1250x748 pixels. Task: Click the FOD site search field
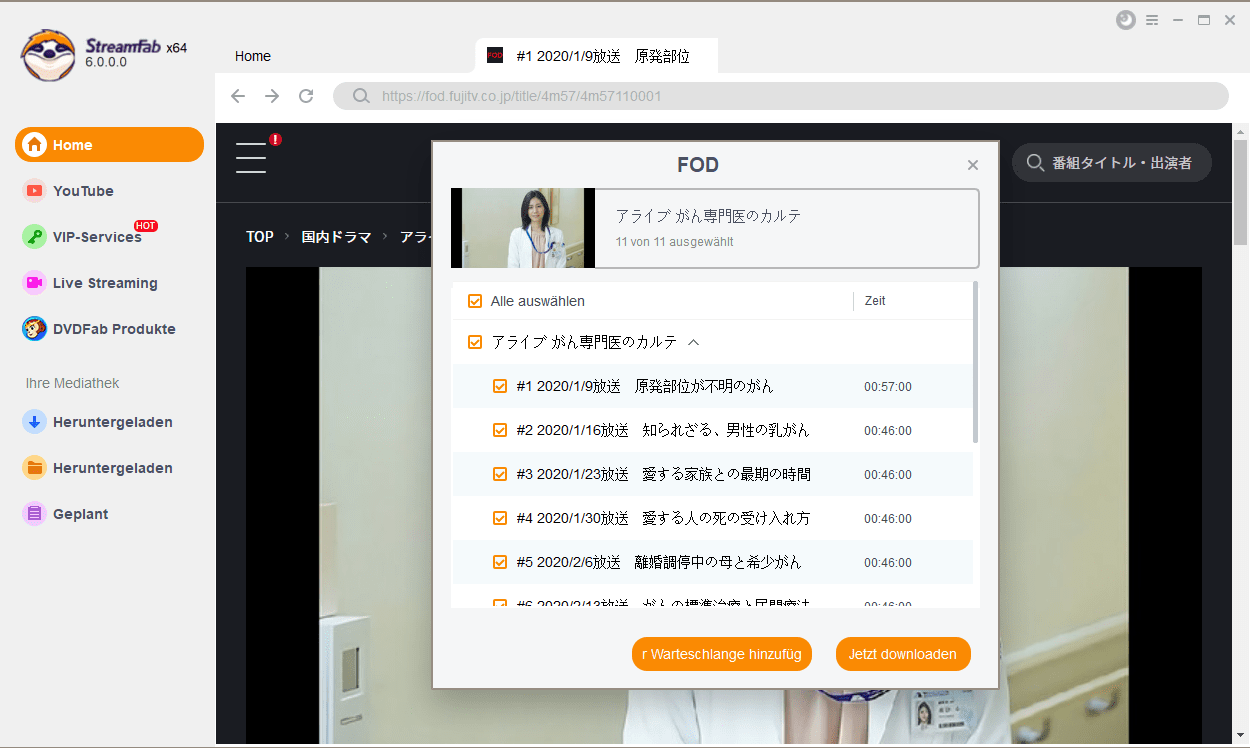coord(1112,163)
